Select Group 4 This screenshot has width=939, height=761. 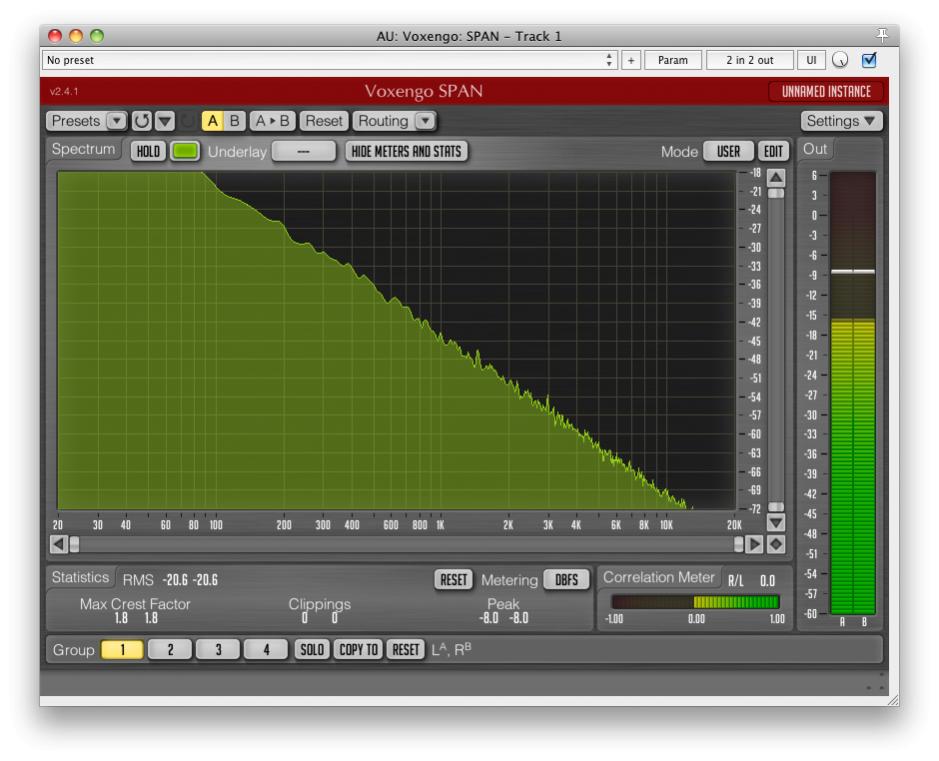click(x=266, y=650)
